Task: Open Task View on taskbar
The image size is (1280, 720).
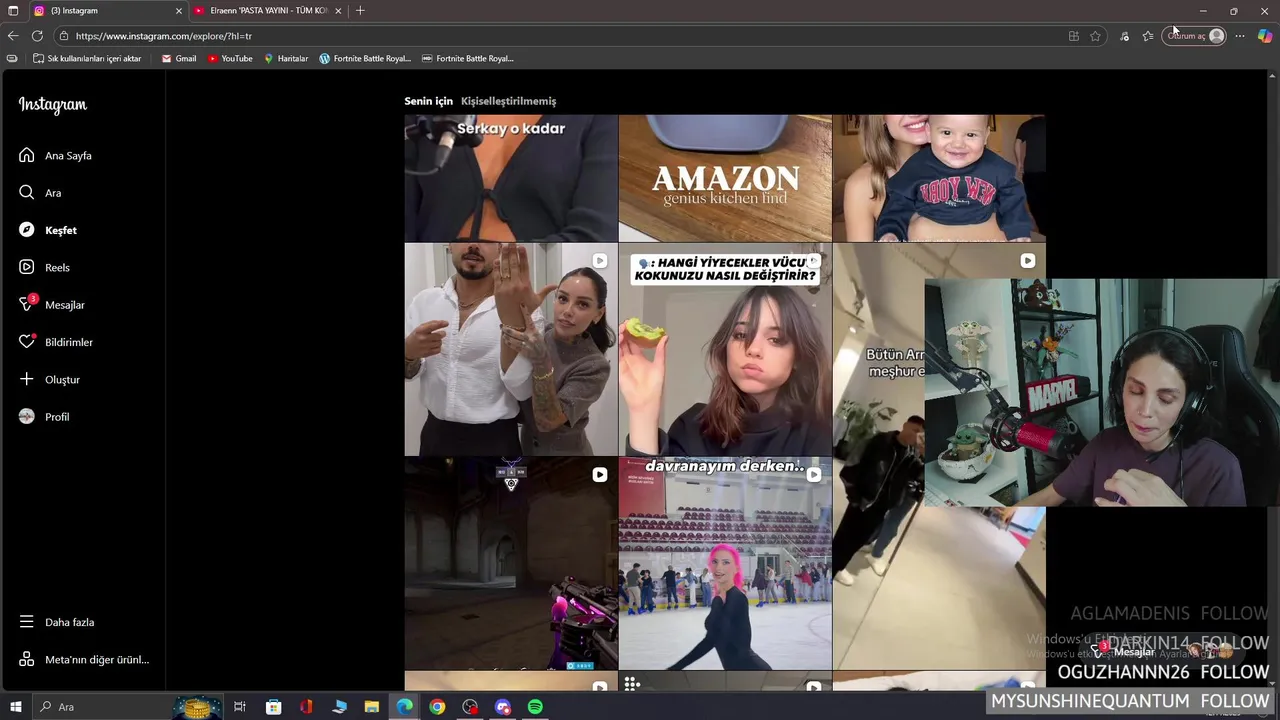Action: [240, 707]
